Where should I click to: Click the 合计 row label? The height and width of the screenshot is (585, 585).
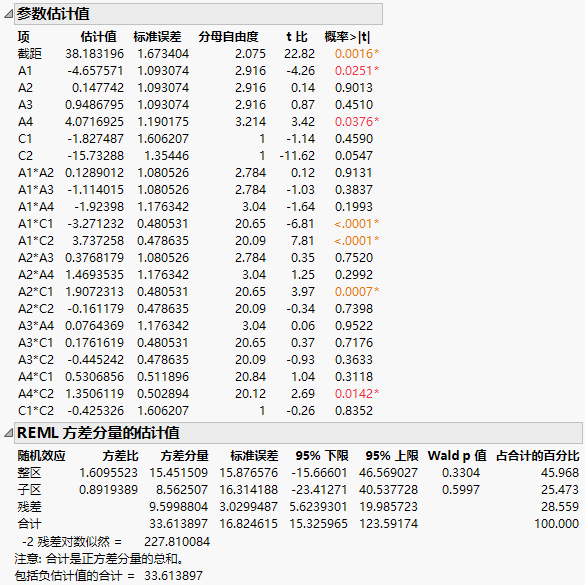point(29,523)
